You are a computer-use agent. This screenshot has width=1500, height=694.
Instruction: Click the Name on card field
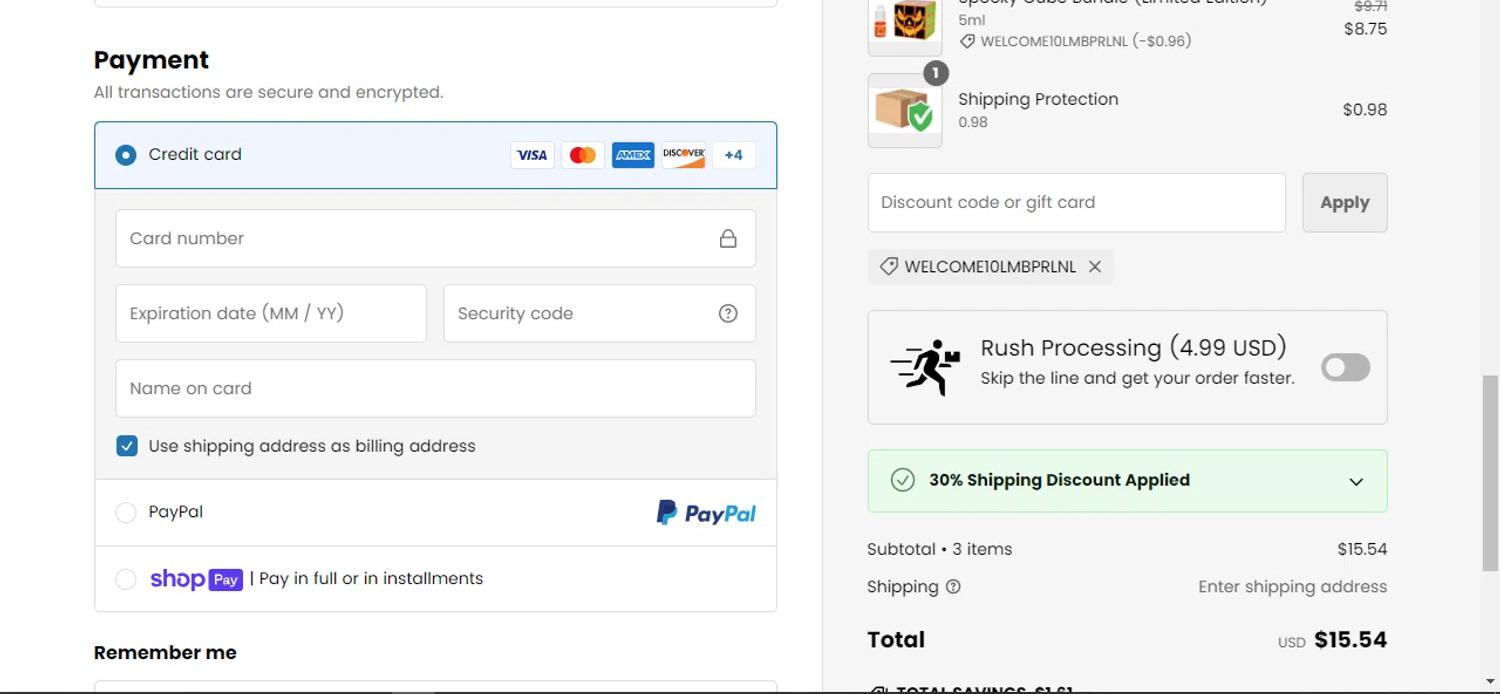pos(435,388)
